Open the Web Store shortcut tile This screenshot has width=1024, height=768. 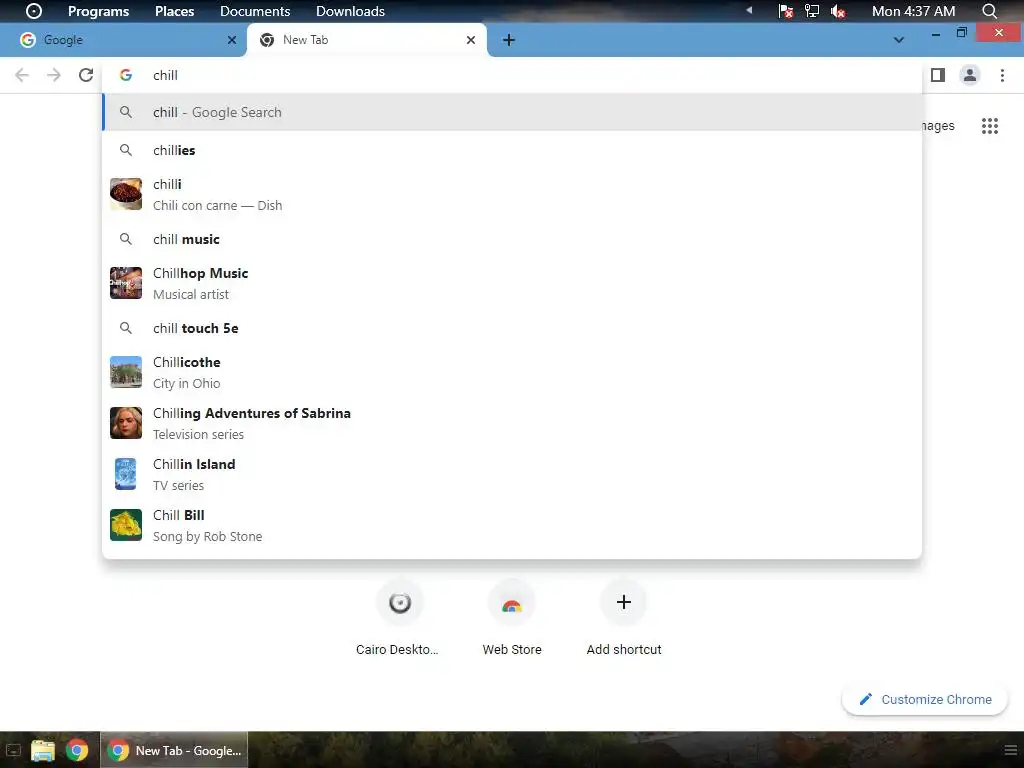(511, 617)
